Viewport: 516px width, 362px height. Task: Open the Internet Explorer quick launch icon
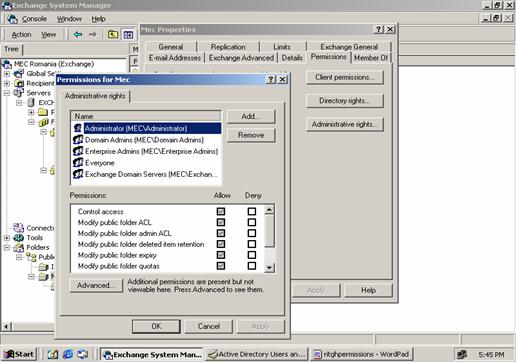pyautogui.click(x=68, y=354)
